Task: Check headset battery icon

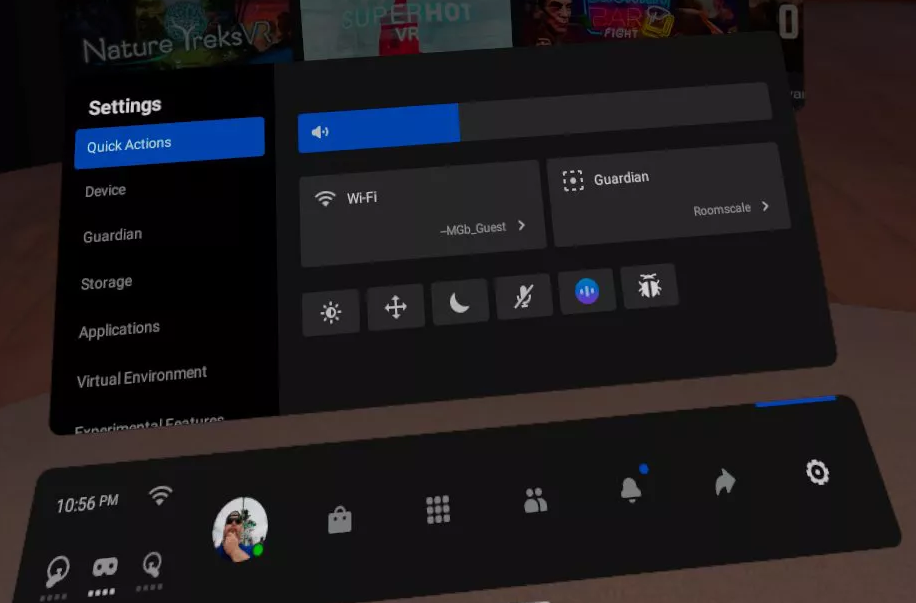Action: pos(105,567)
